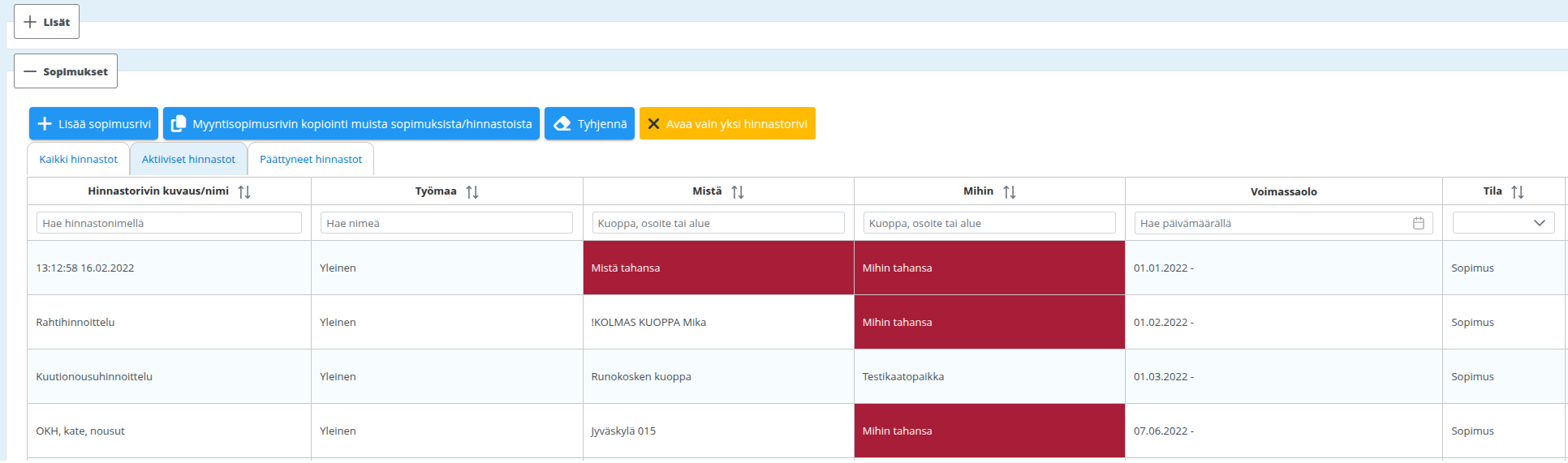Open calendar icon in Voimassaolo filter
Image resolution: width=1568 pixels, height=463 pixels.
pyautogui.click(x=1418, y=223)
